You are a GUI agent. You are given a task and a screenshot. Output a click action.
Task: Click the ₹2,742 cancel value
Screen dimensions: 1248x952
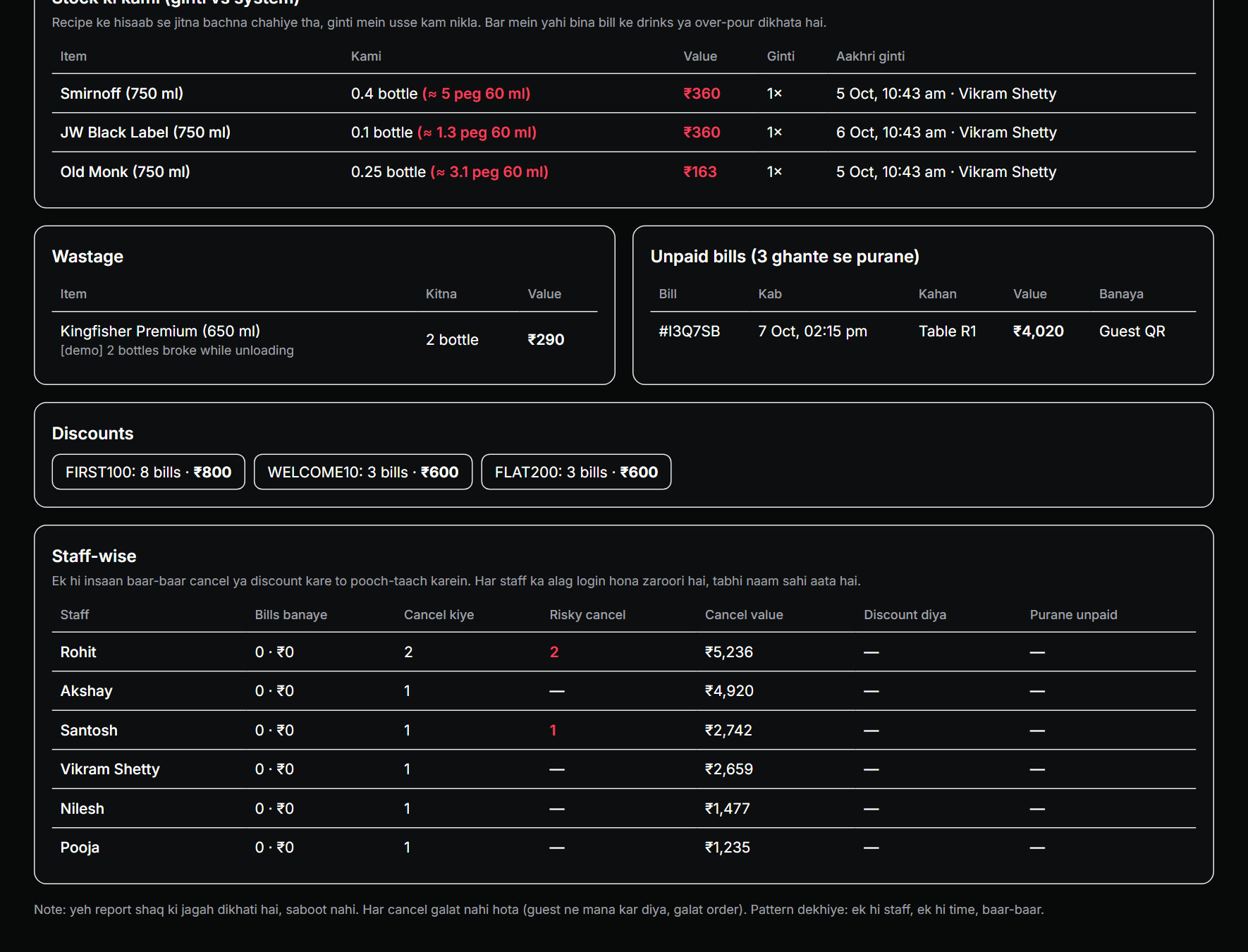728,731
